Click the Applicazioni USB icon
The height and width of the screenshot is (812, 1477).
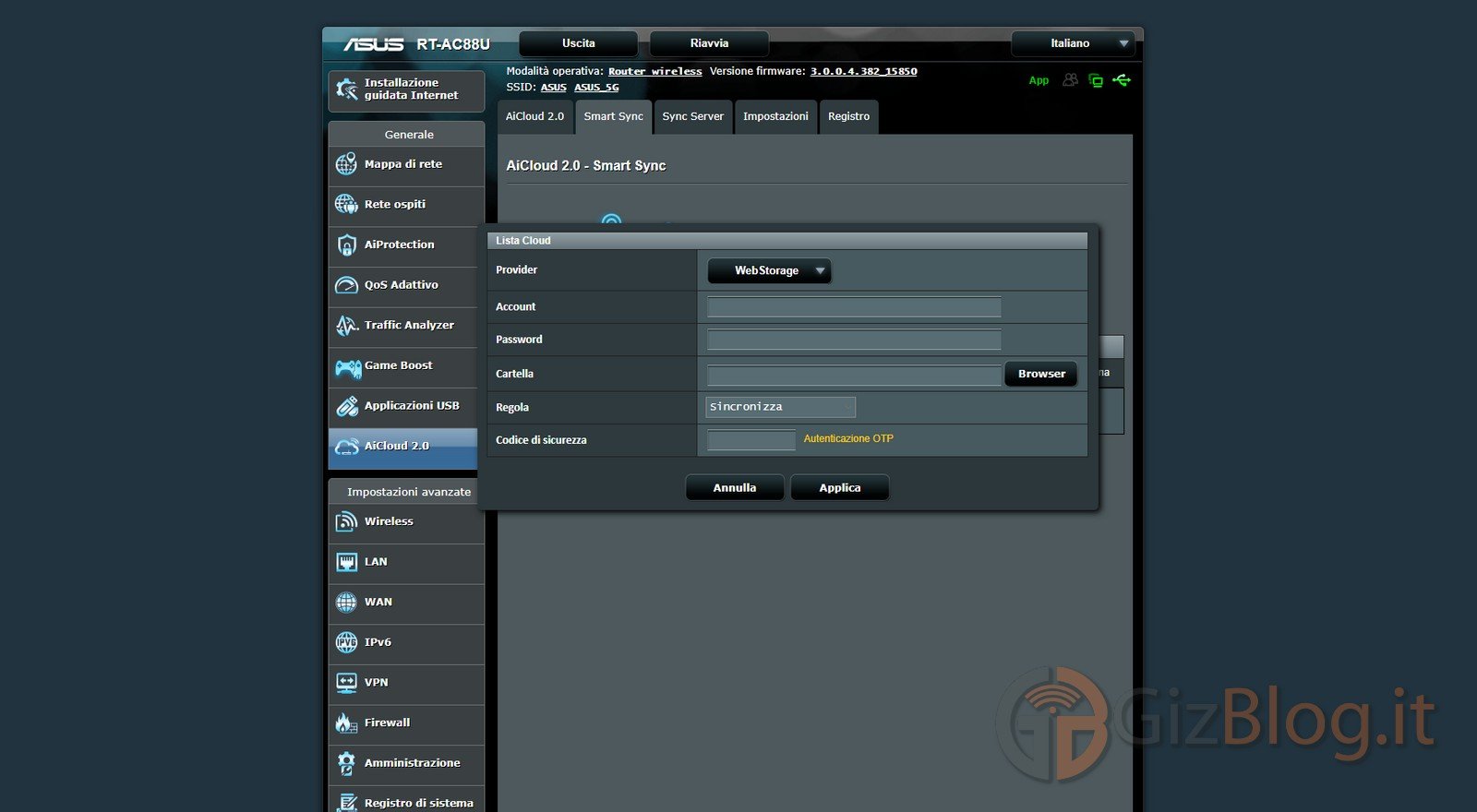click(x=346, y=406)
